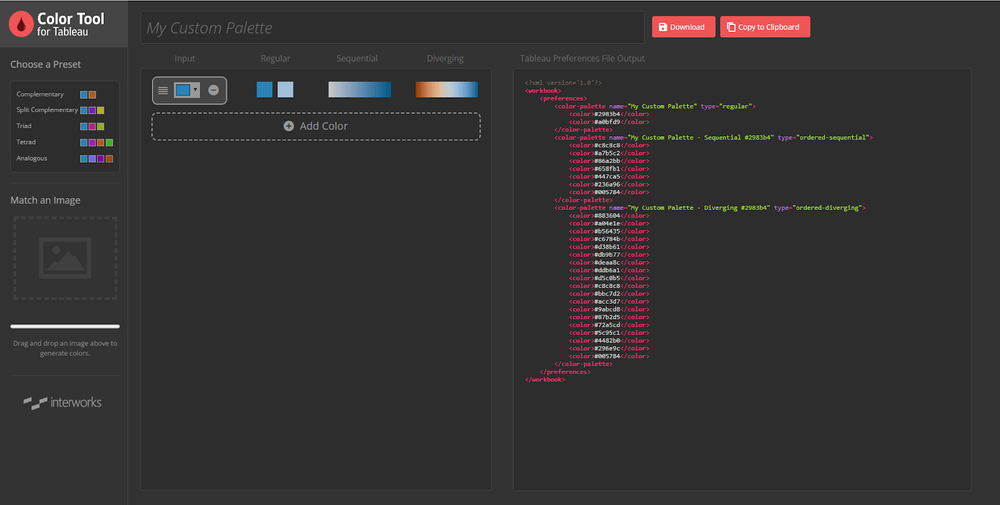This screenshot has width=1000, height=505.
Task: Click the color line #d38b61
Action: point(609,247)
